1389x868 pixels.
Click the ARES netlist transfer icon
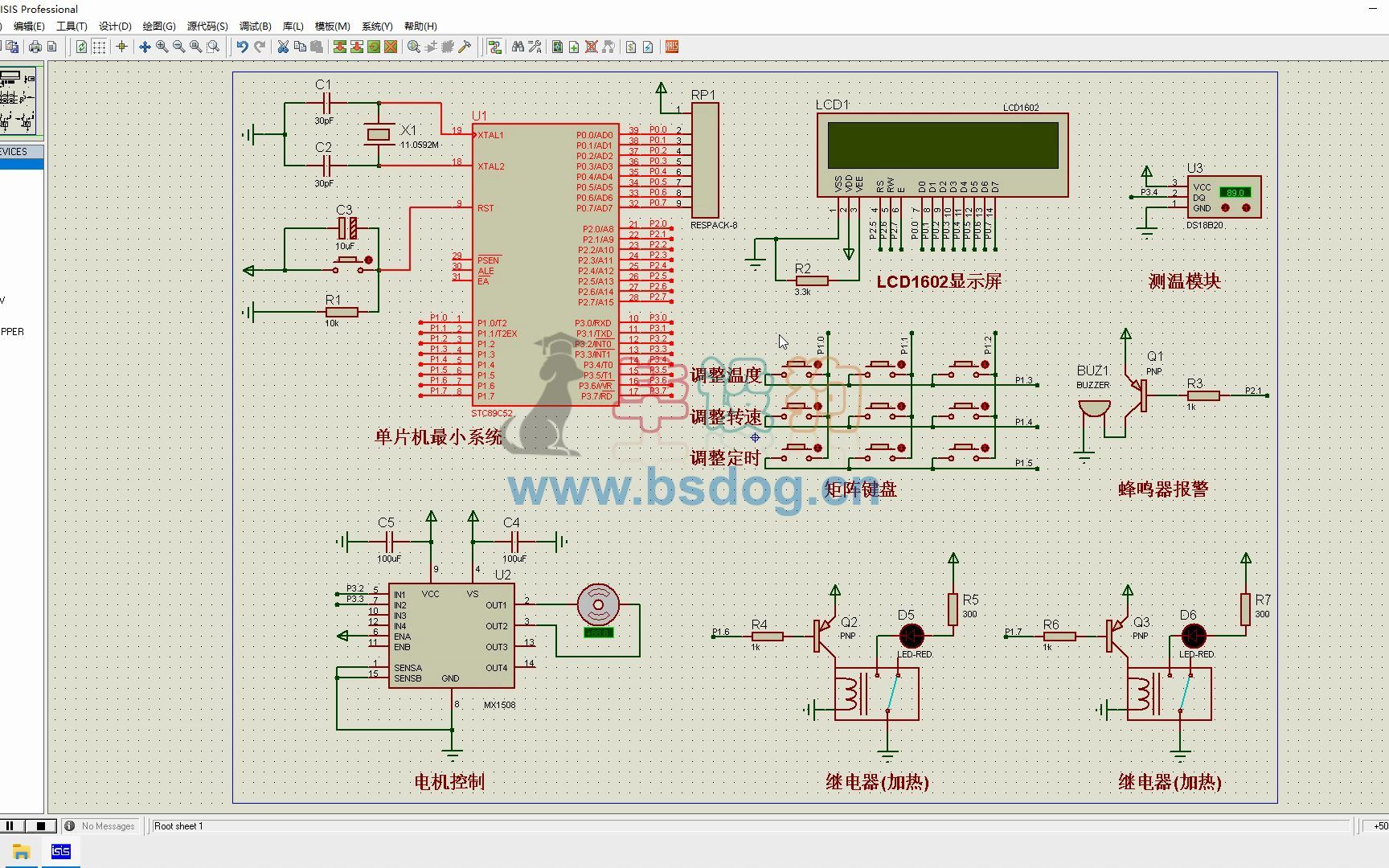[x=672, y=47]
